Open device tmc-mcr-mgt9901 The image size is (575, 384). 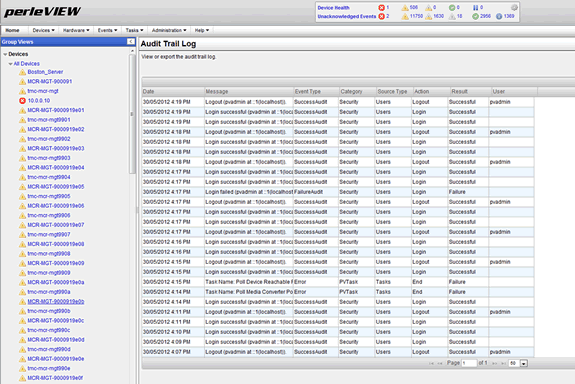[49, 120]
